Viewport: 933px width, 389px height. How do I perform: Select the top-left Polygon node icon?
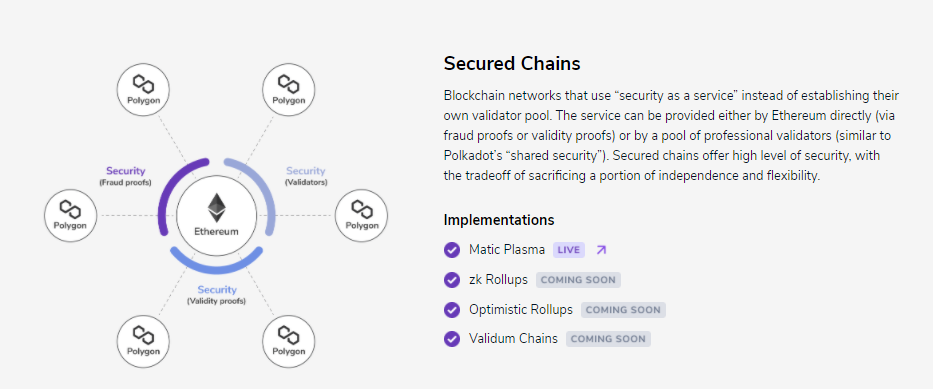143,90
